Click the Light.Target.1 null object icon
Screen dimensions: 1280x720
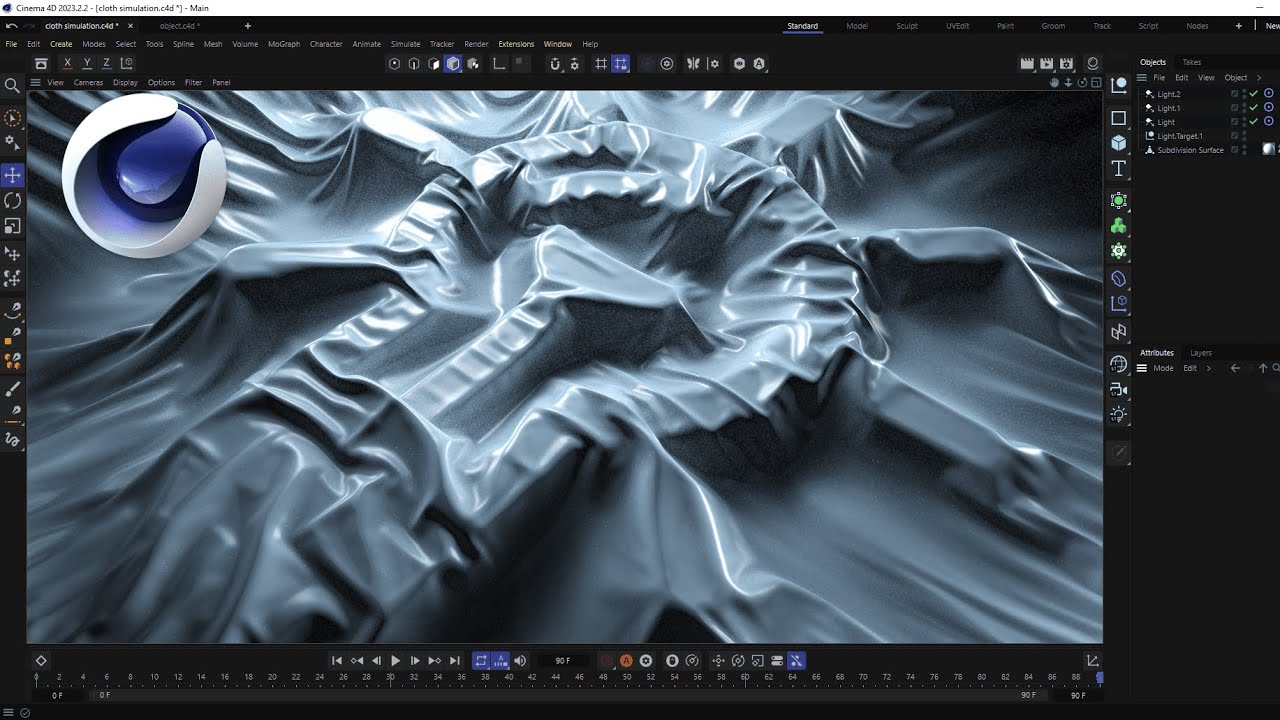1150,136
